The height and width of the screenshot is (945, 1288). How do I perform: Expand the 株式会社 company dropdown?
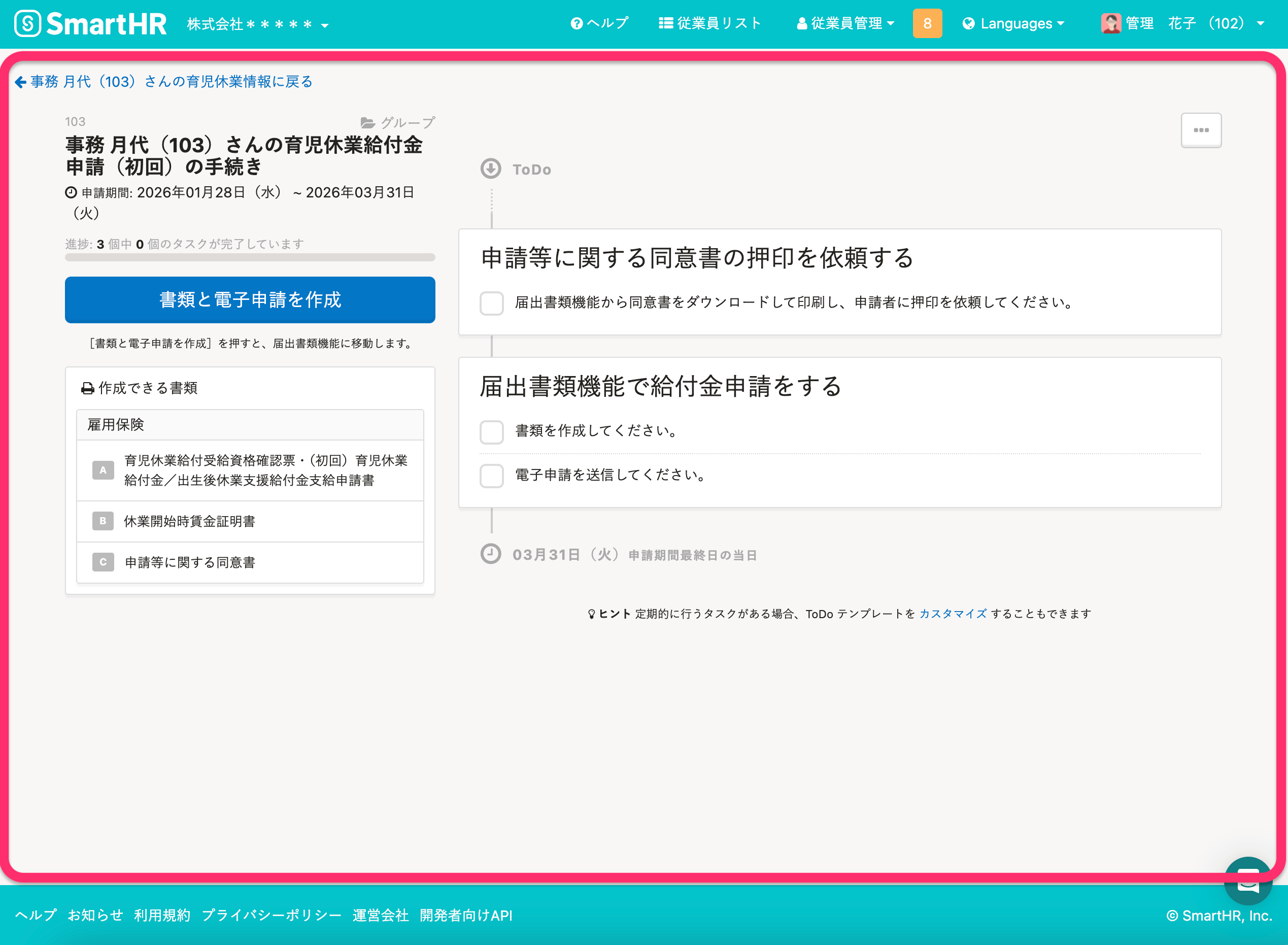point(257,24)
